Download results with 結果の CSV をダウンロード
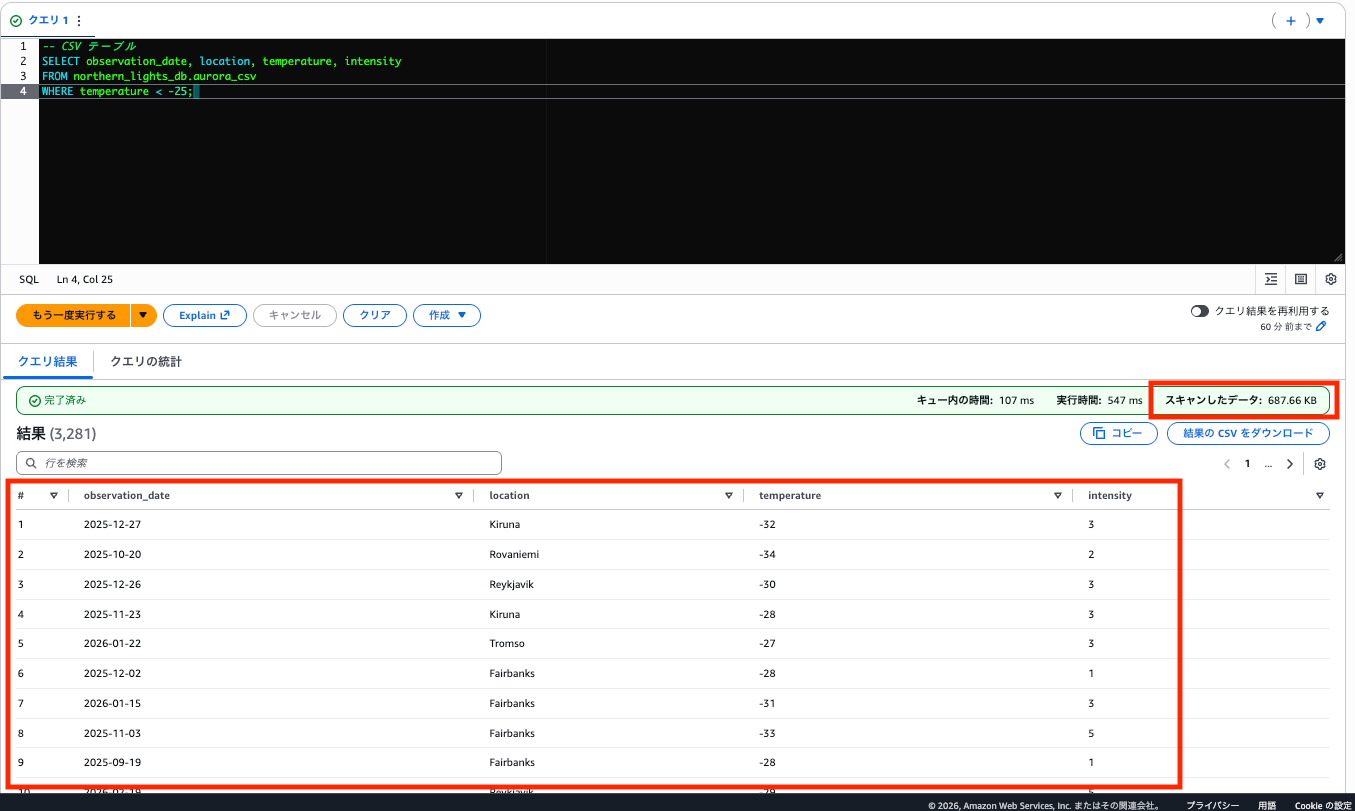 point(1247,433)
